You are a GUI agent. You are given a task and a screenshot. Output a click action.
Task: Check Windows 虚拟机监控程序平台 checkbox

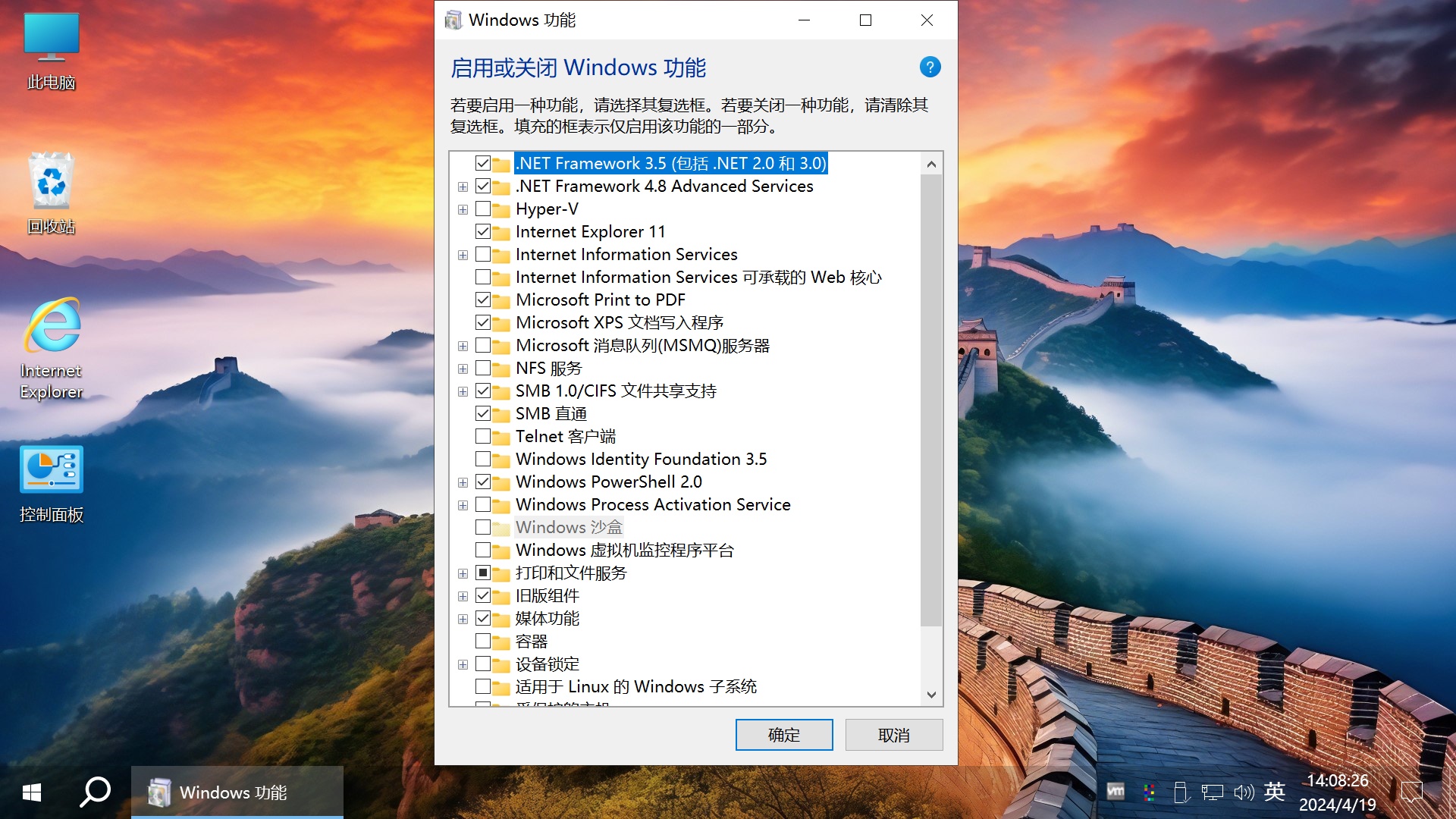(483, 550)
